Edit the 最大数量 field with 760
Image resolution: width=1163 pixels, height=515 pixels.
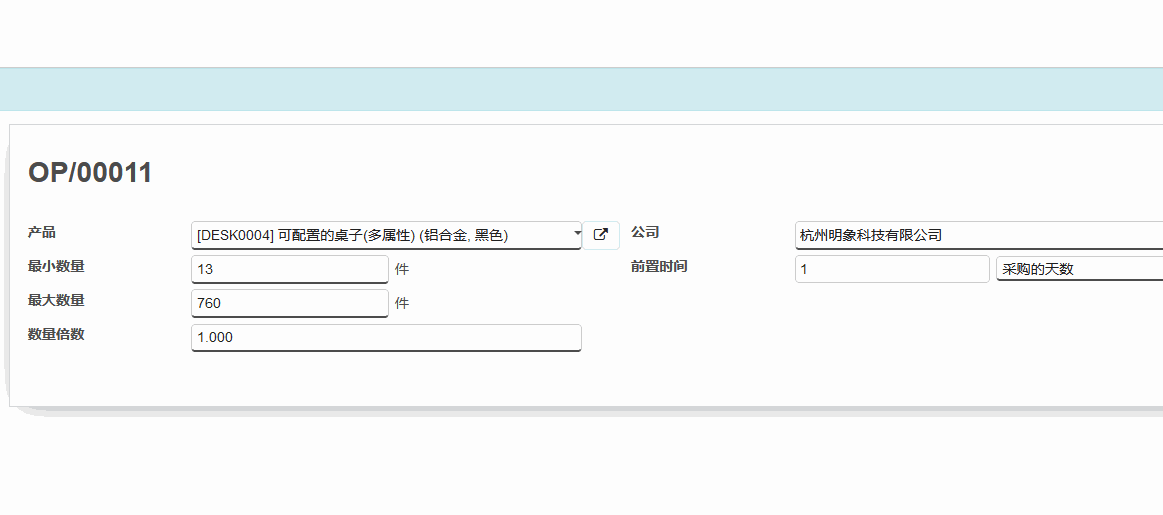[290, 304]
